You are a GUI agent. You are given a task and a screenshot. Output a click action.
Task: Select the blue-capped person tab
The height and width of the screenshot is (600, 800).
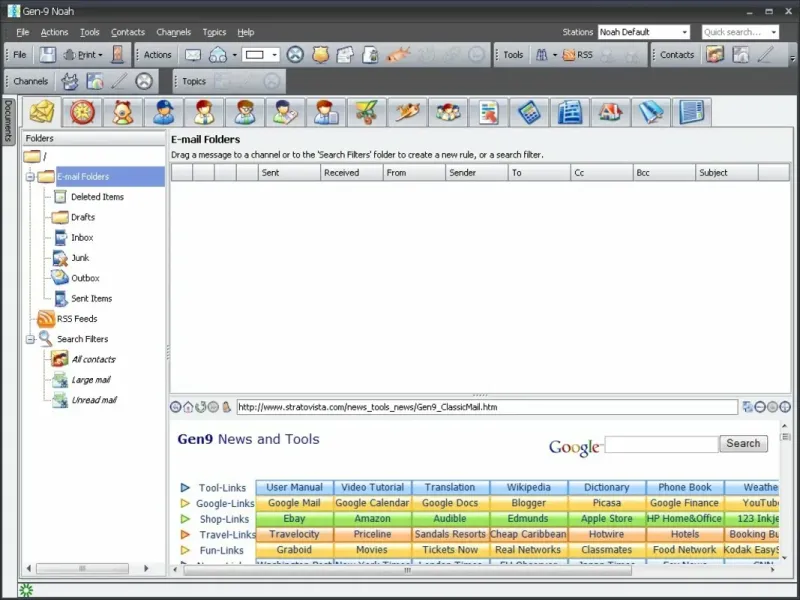pos(164,112)
